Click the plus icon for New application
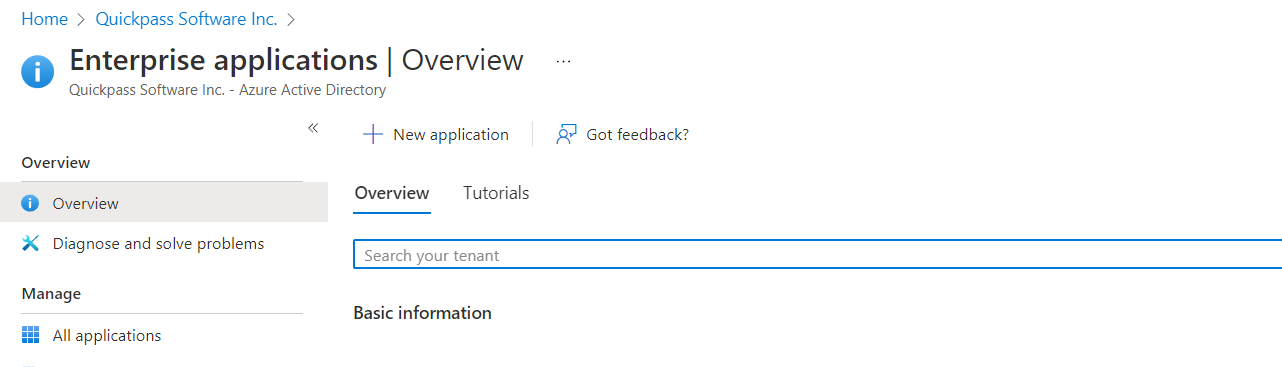1282x367 pixels. coord(372,134)
